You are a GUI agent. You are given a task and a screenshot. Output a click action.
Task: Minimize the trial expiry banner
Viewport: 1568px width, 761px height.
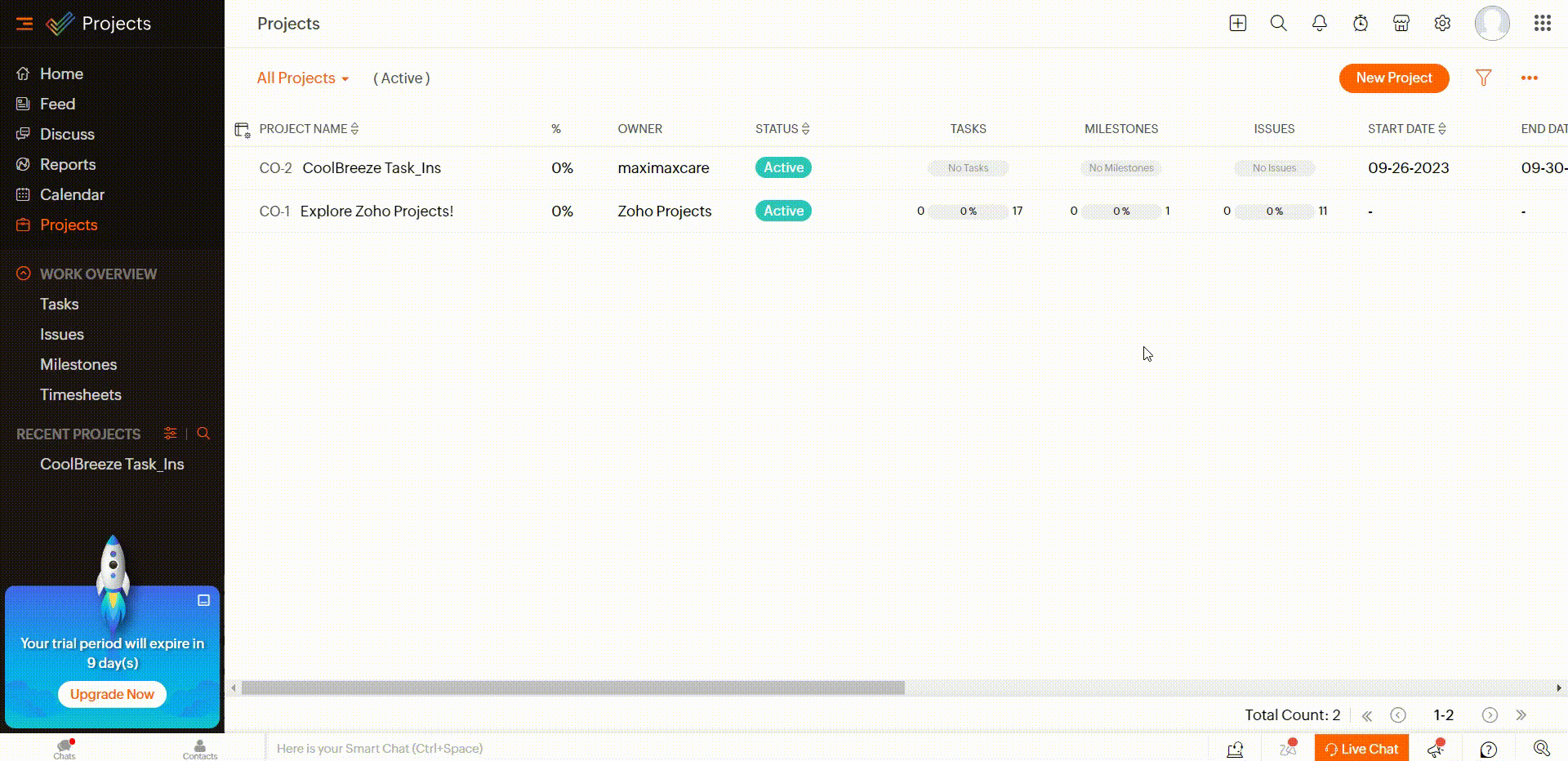coord(203,600)
